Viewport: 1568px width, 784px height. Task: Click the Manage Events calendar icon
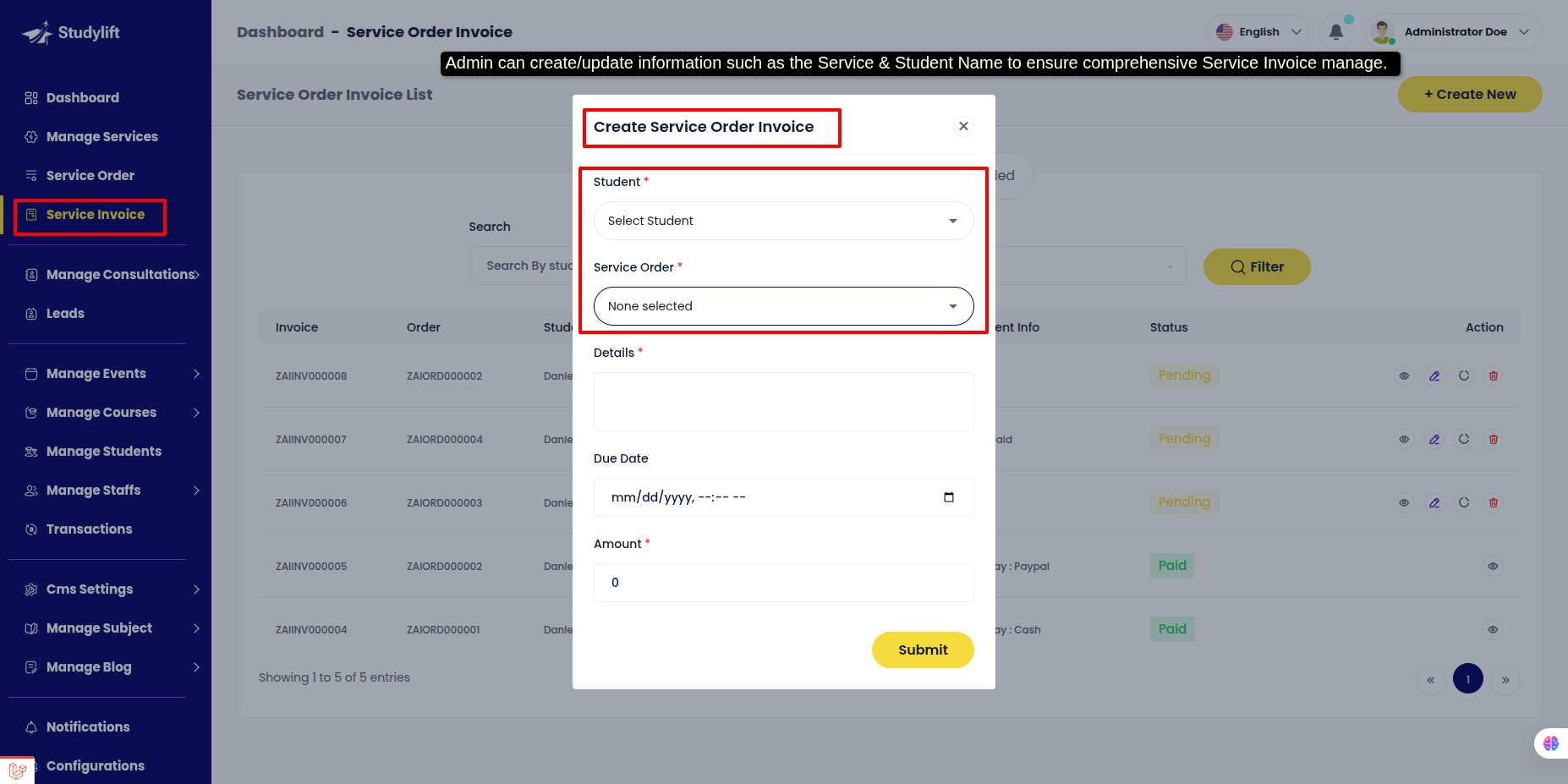click(x=31, y=373)
